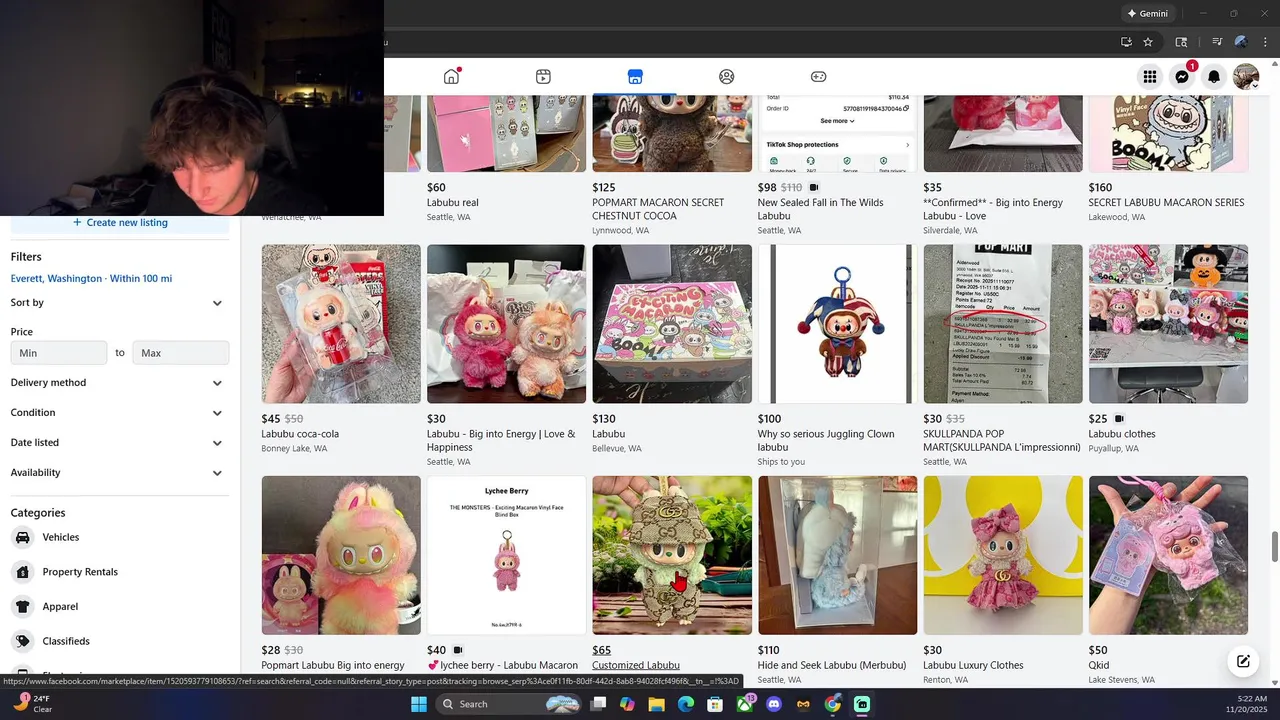The height and width of the screenshot is (720, 1280).
Task: Open the Facebook Home tab icon
Action: (452, 76)
